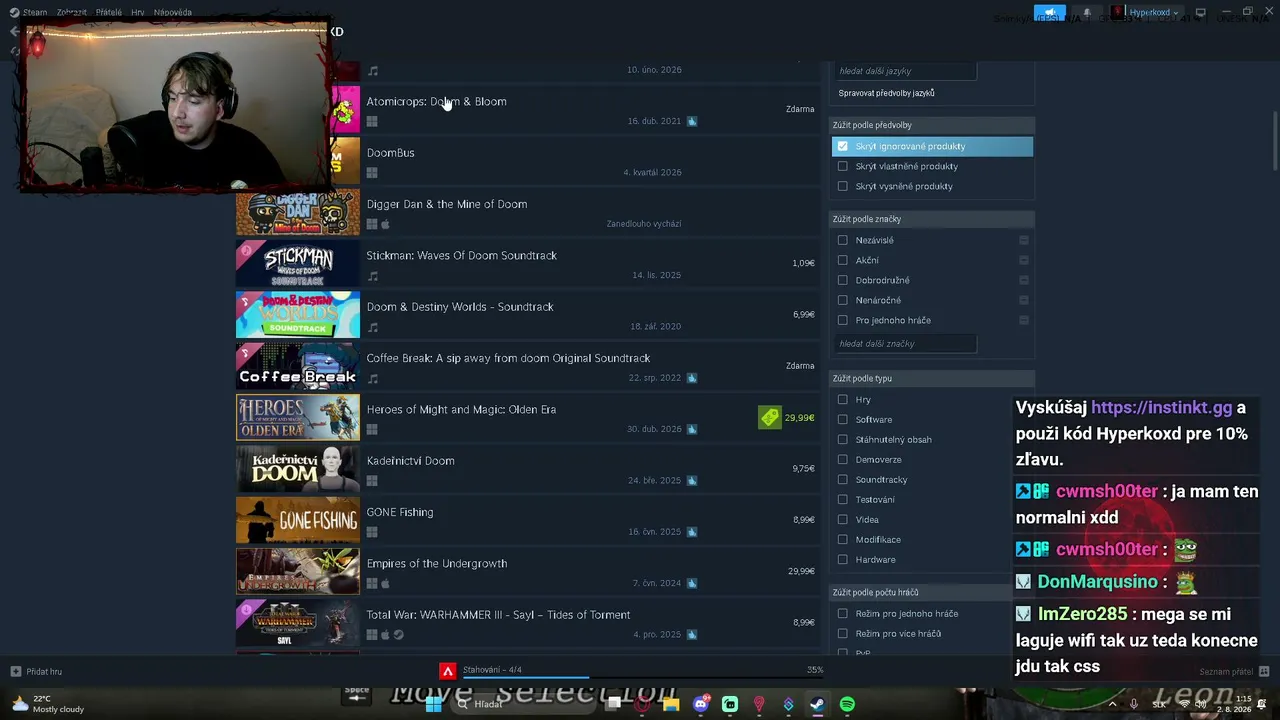Open File Explorer from taskbar
Screen dimensions: 1280x720
pyautogui.click(x=670, y=704)
